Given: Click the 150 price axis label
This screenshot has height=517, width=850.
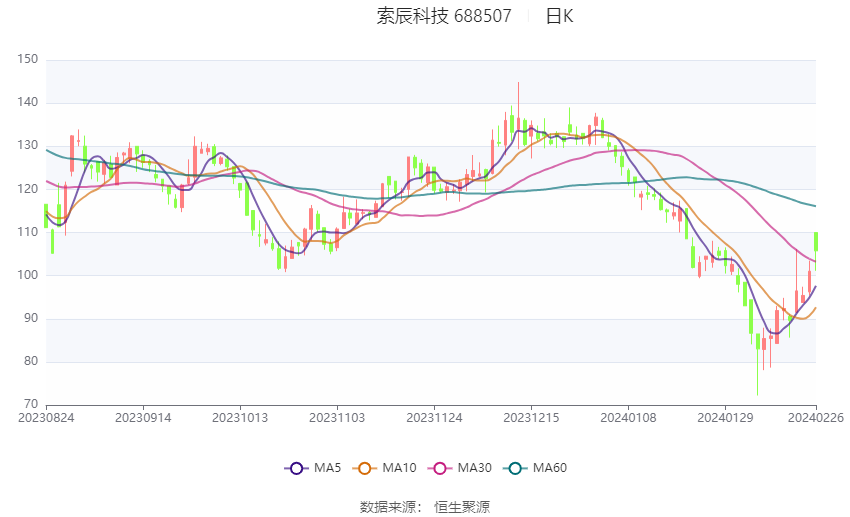Looking at the screenshot, I should [x=28, y=60].
